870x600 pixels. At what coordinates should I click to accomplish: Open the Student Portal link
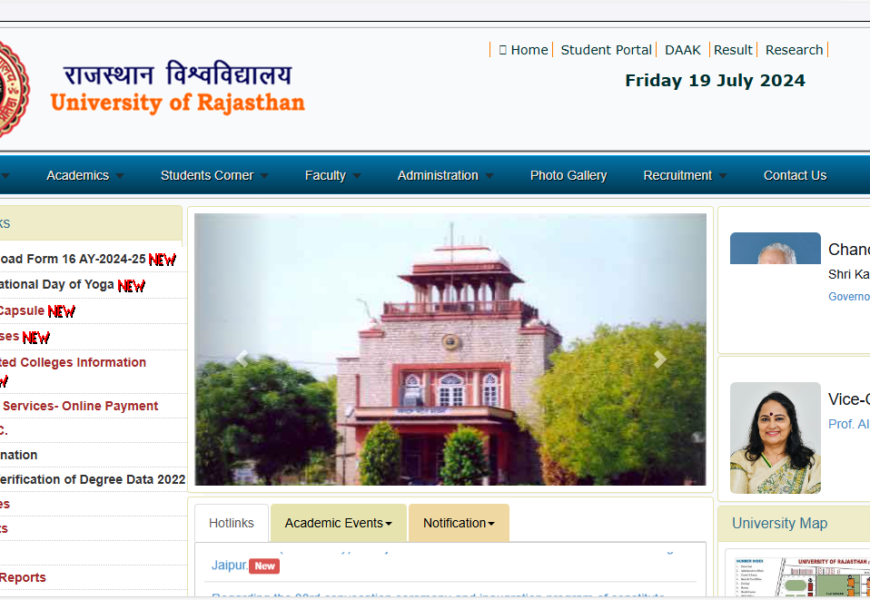(606, 50)
